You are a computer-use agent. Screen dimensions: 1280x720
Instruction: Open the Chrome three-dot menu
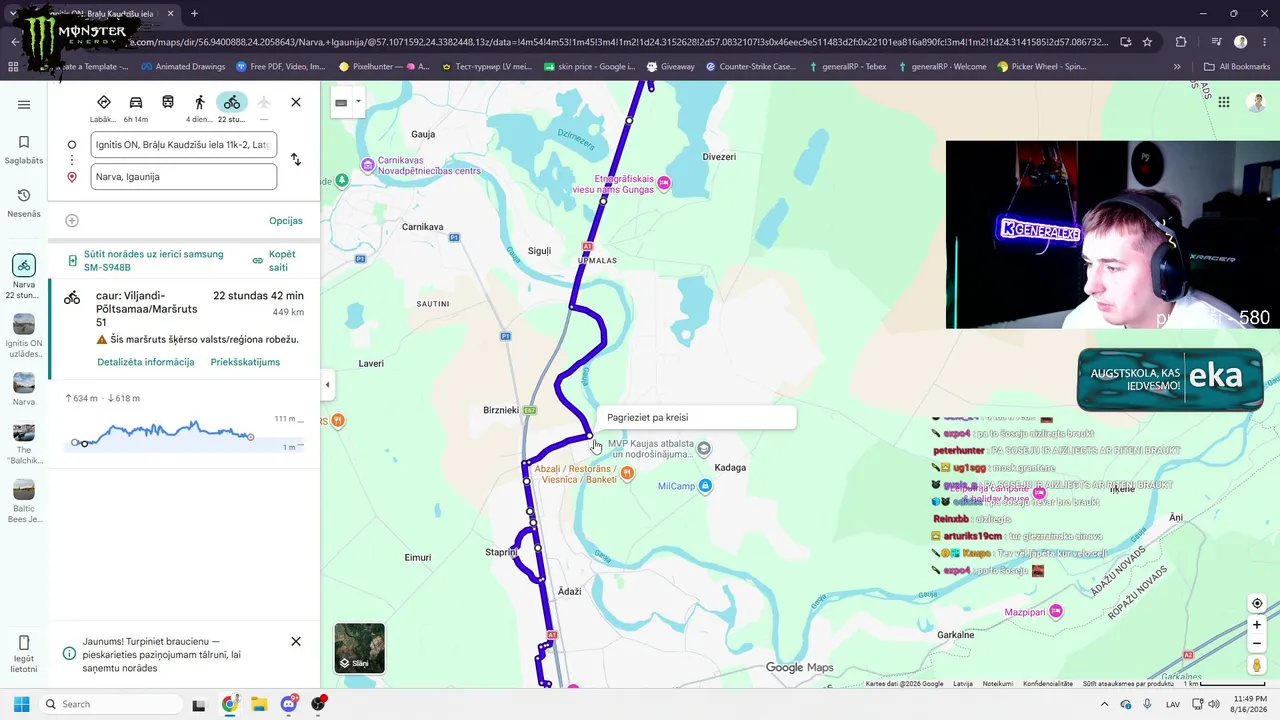tap(1264, 42)
